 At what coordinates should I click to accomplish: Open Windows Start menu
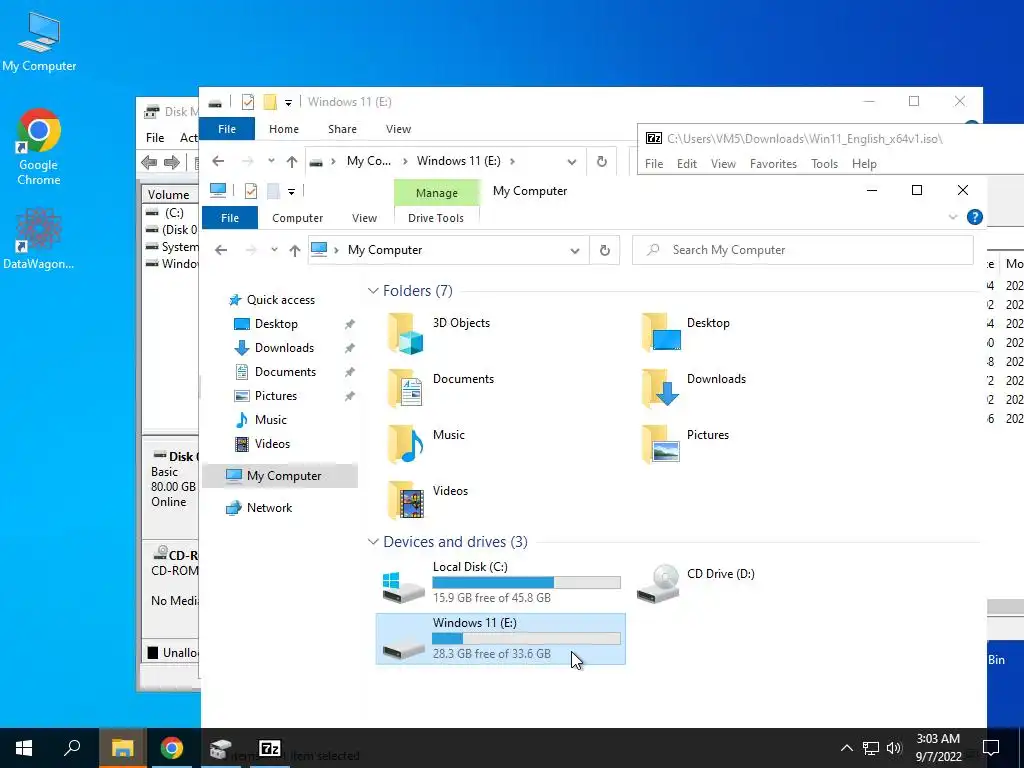click(x=24, y=748)
